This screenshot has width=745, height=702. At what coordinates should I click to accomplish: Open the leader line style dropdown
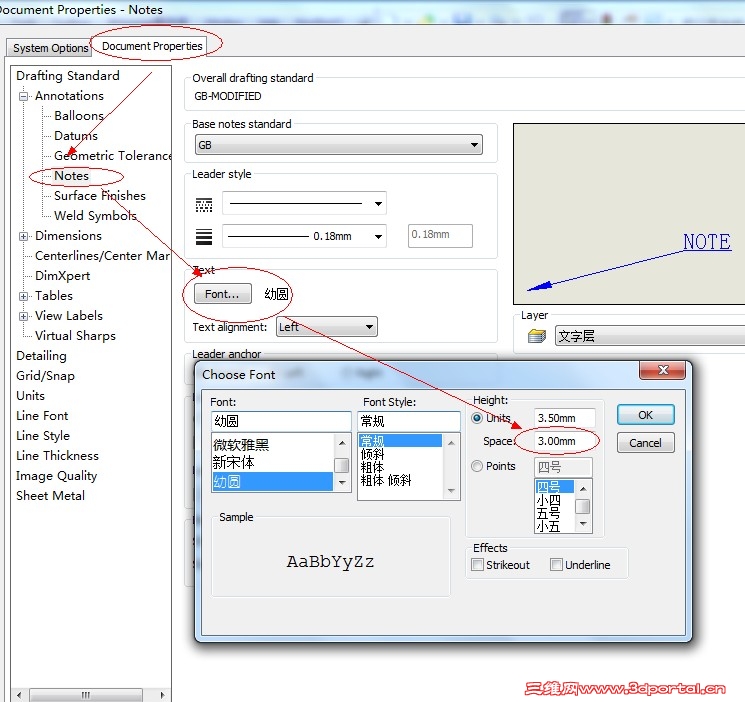tap(304, 204)
